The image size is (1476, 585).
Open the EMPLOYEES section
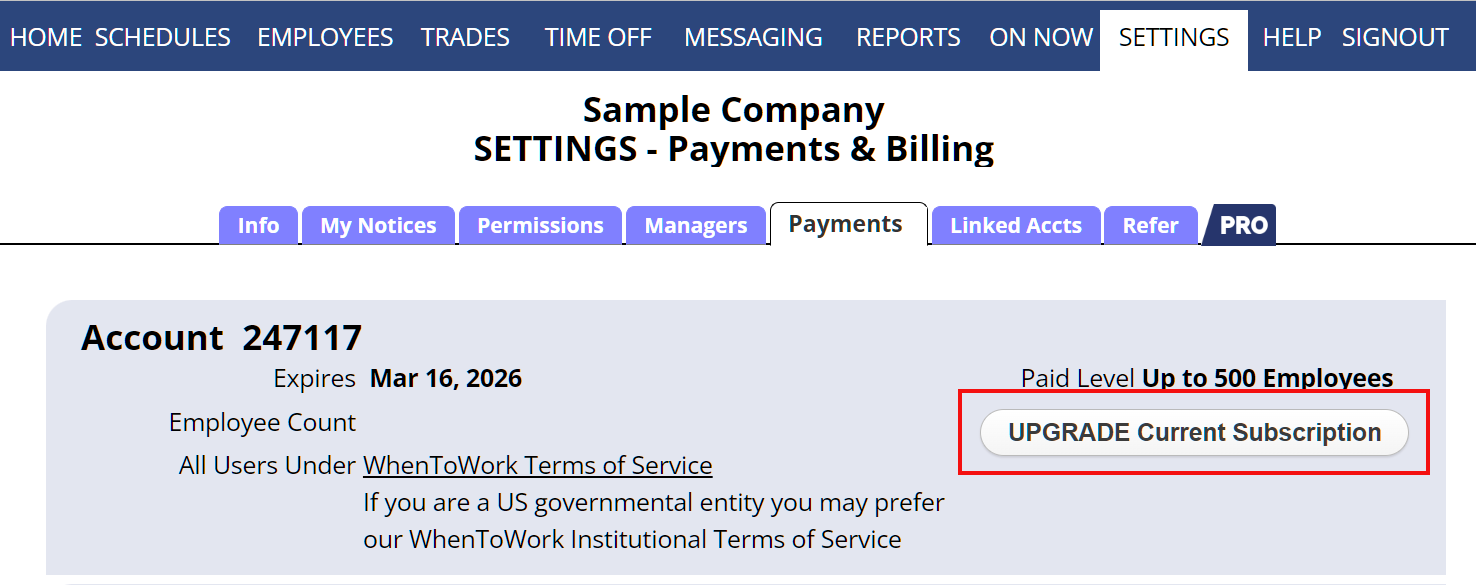pyautogui.click(x=325, y=38)
